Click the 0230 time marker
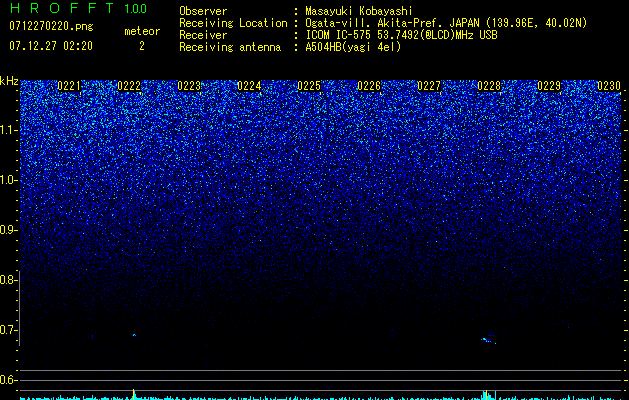 tap(609, 86)
